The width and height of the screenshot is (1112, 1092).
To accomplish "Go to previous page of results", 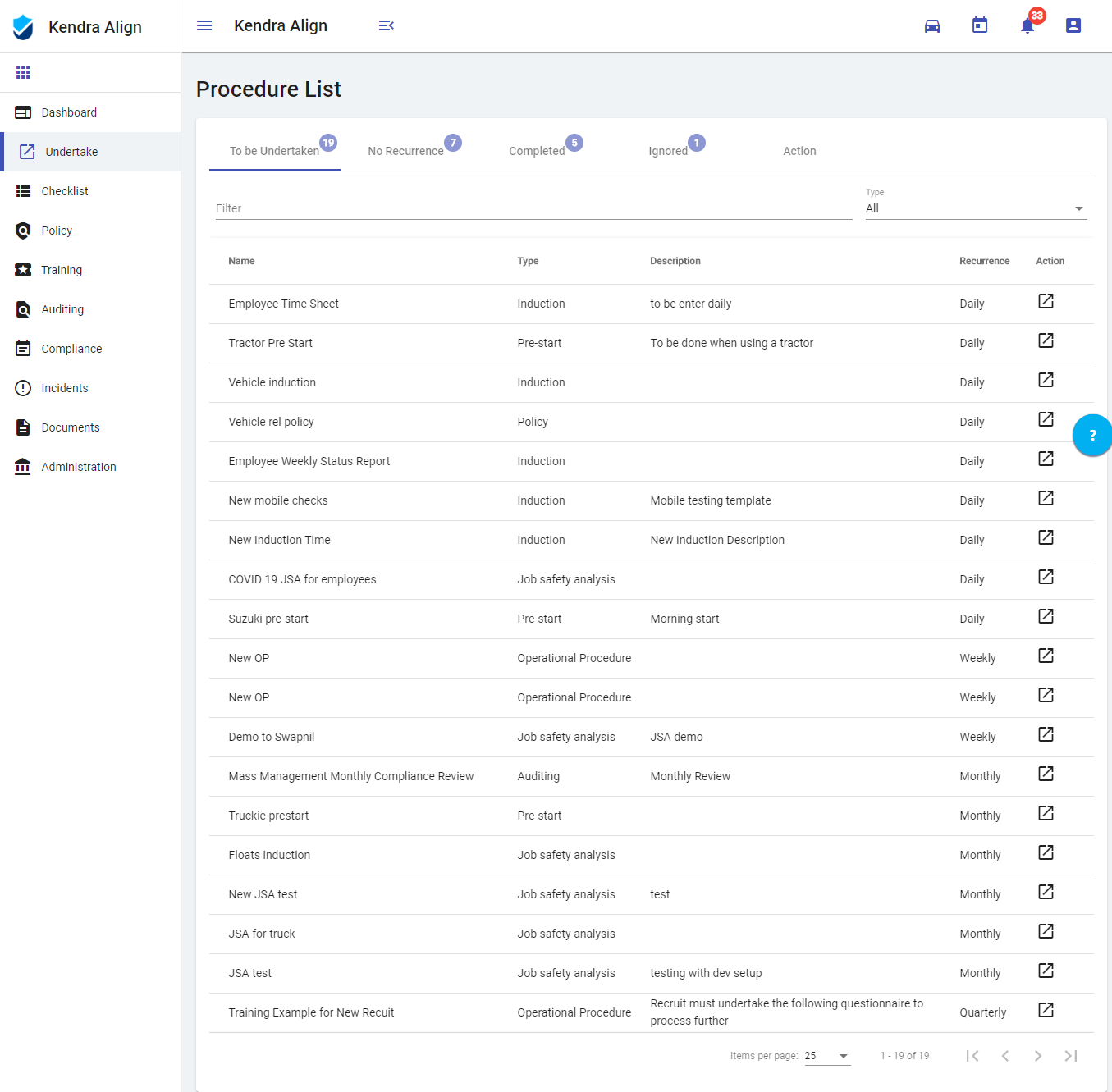I will tap(1005, 1056).
